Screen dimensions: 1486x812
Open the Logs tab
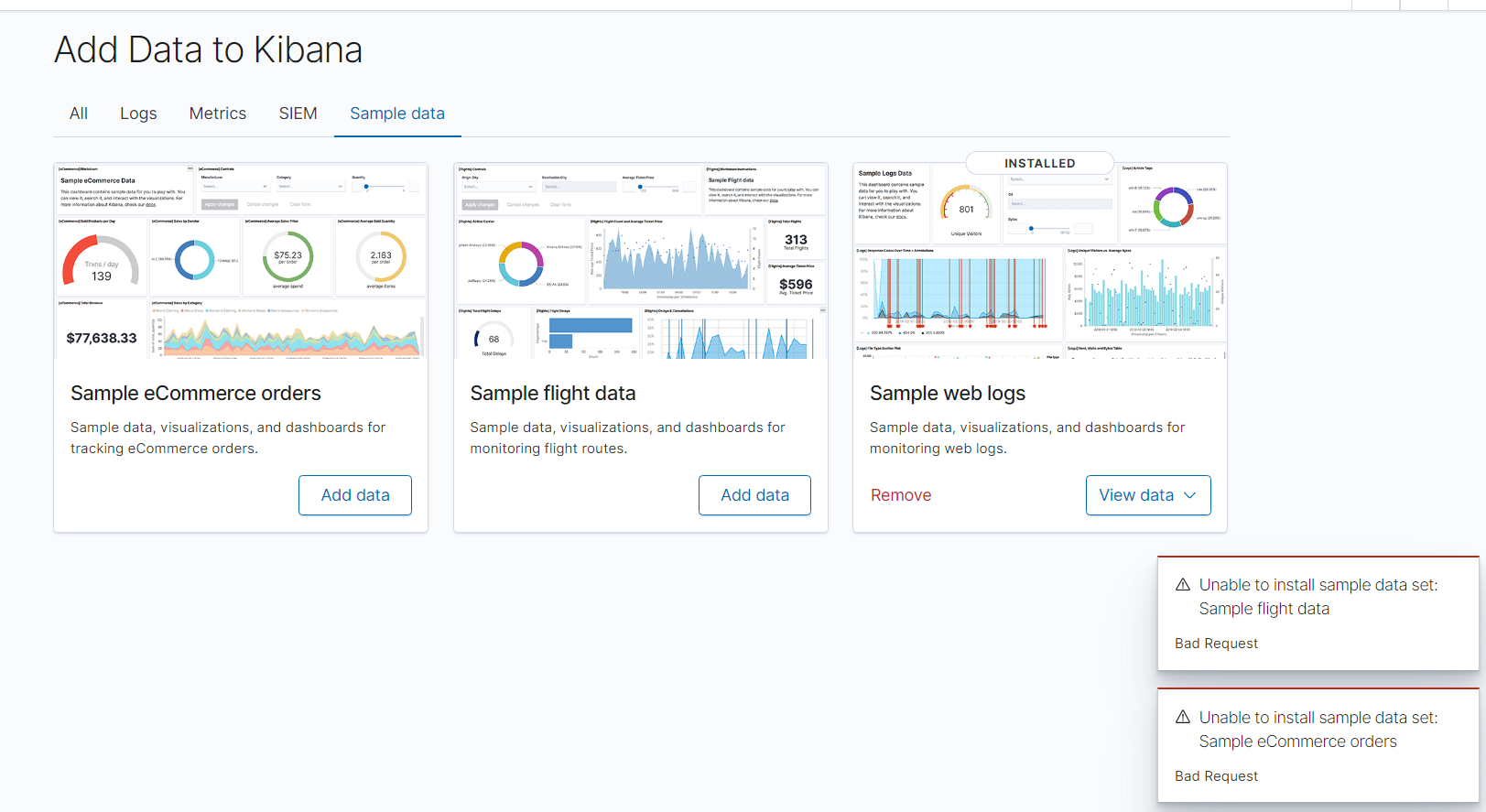138,114
